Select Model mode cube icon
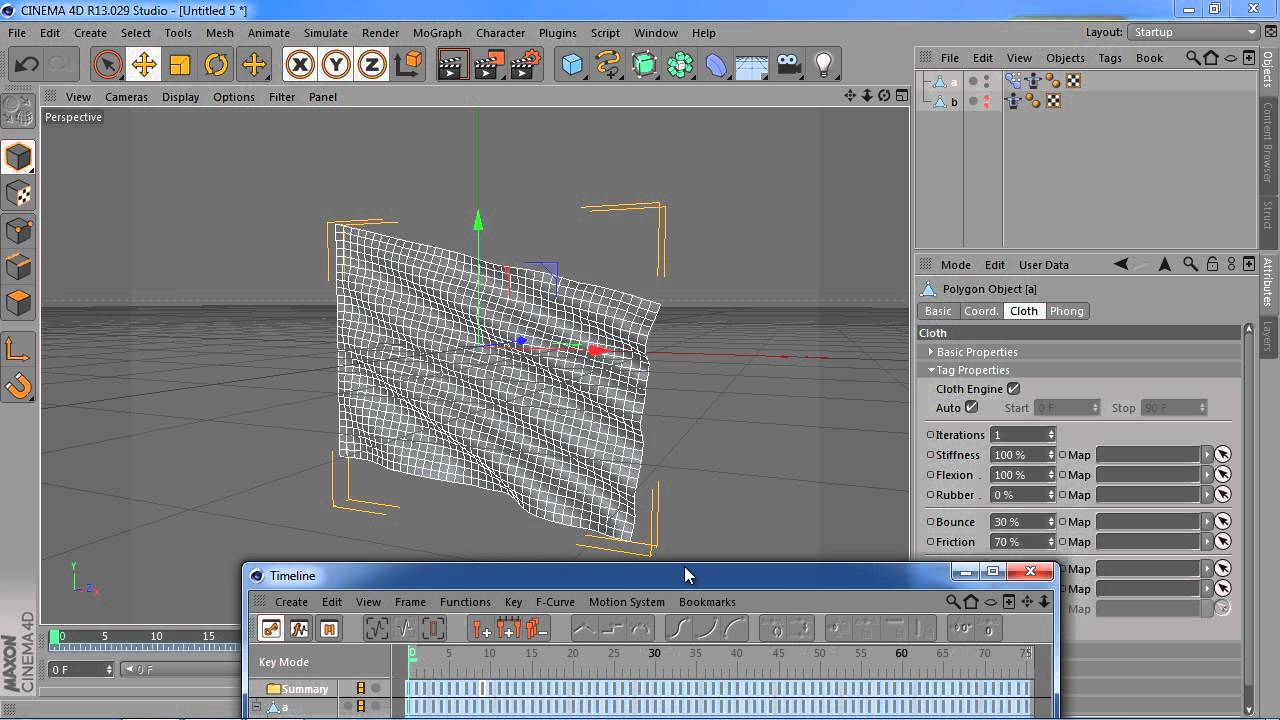This screenshot has height=720, width=1280. [19, 157]
